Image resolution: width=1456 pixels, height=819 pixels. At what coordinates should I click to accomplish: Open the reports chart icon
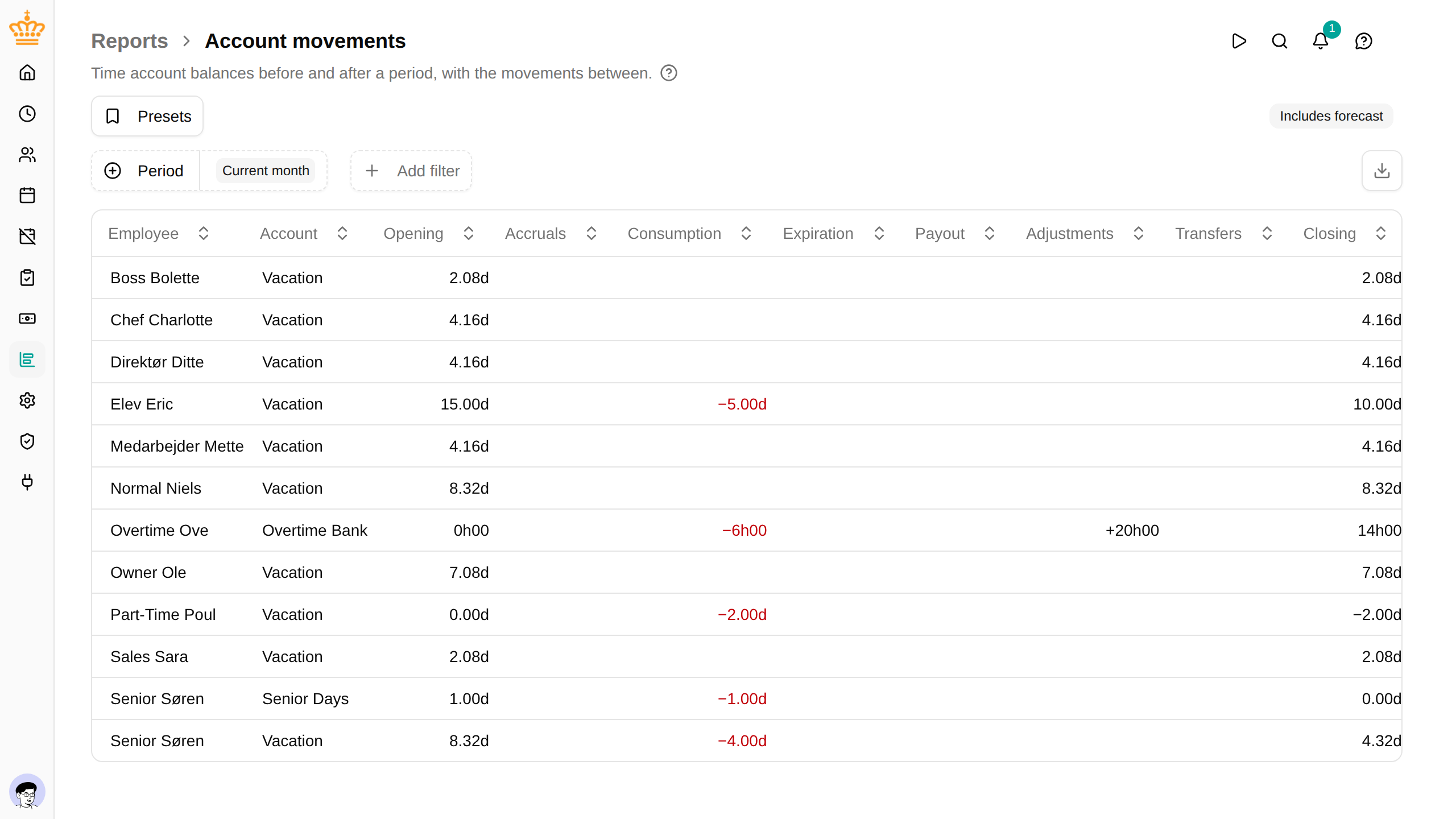[x=27, y=359]
